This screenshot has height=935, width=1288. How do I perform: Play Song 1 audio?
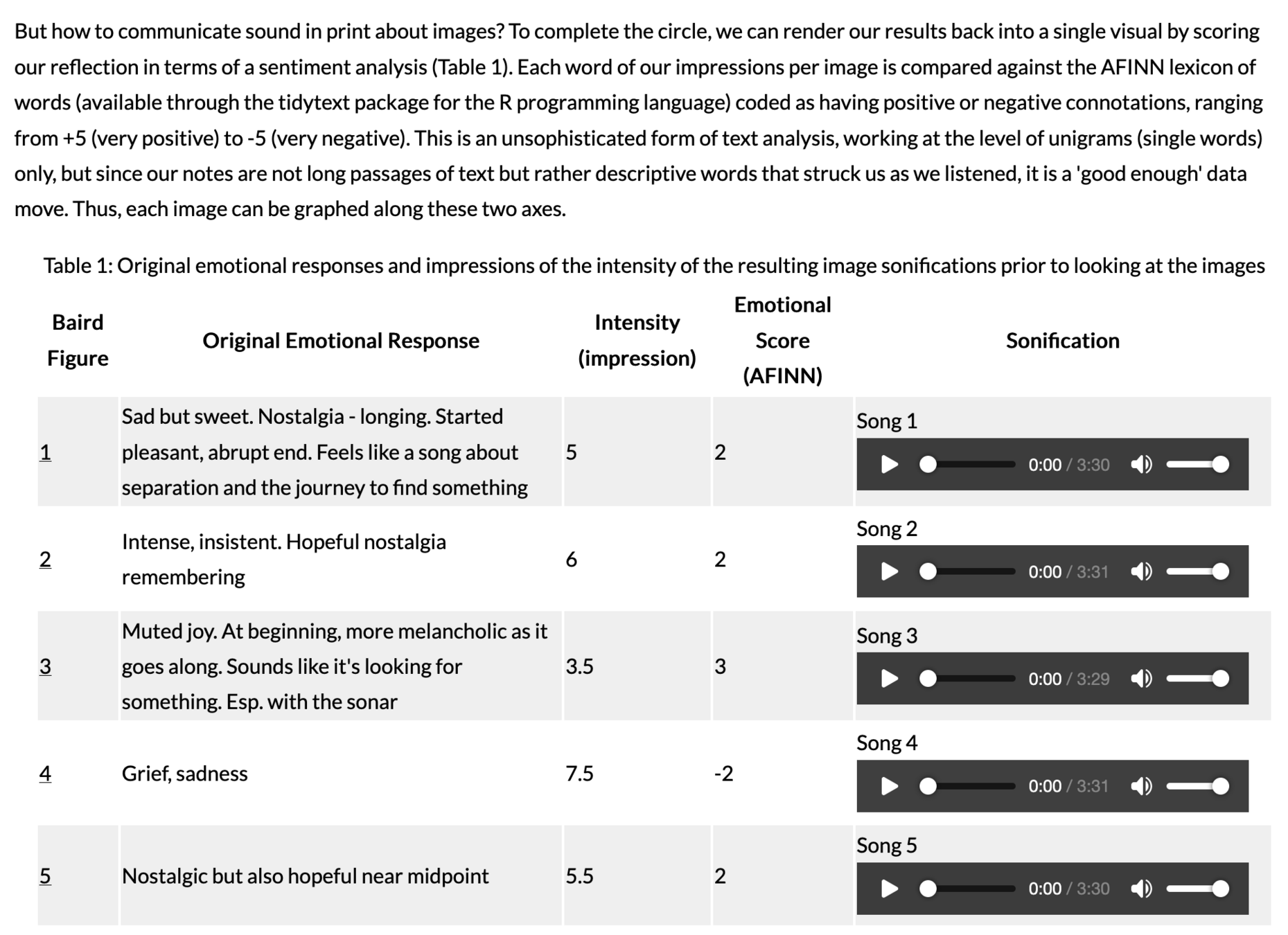coord(889,465)
